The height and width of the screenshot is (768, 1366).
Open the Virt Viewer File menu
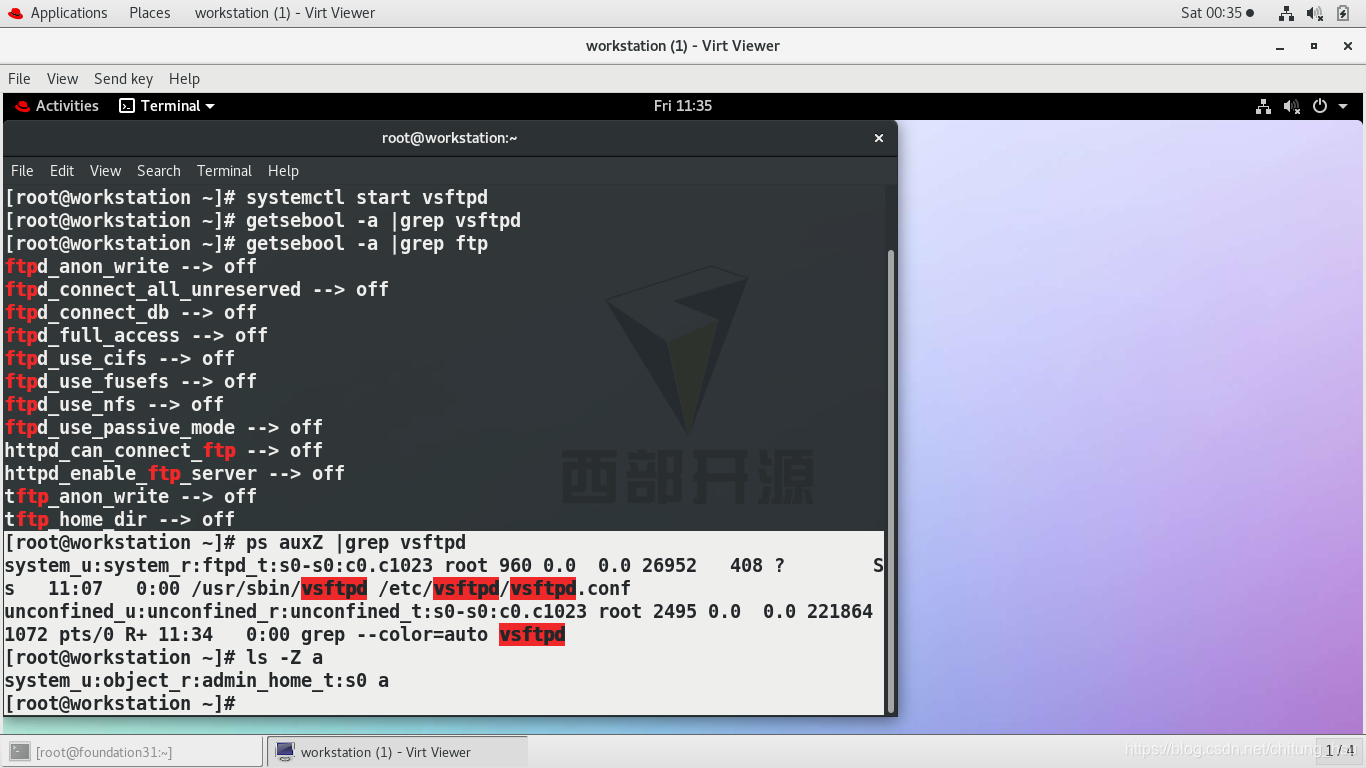[19, 78]
